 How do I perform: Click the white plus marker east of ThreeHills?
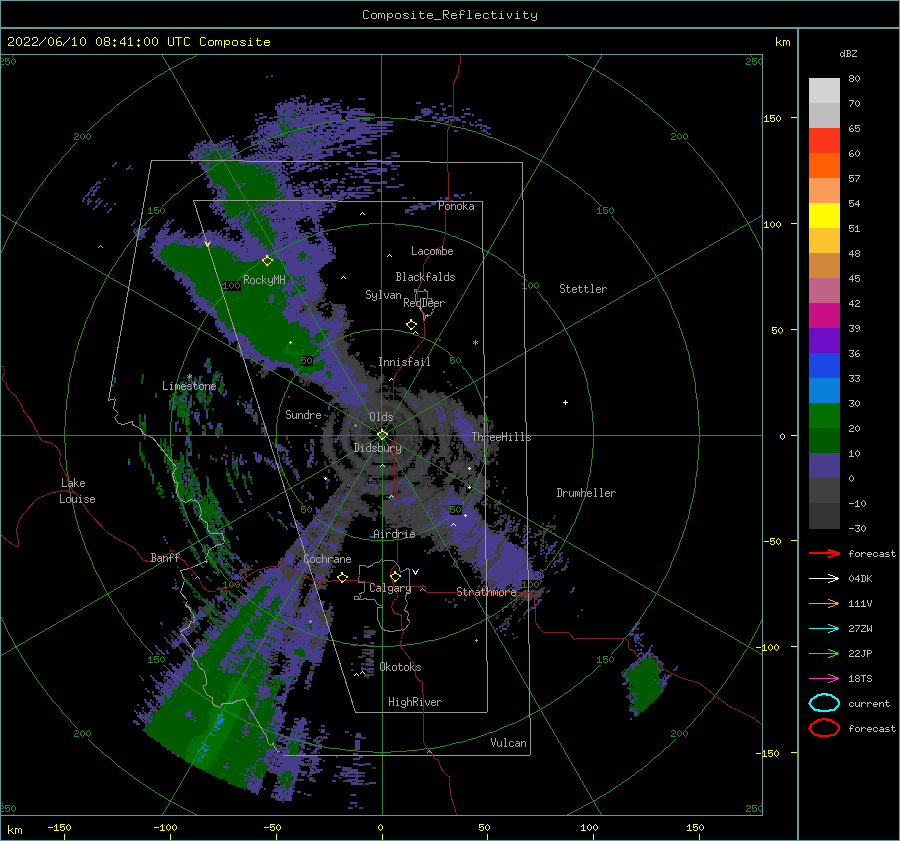click(x=565, y=402)
